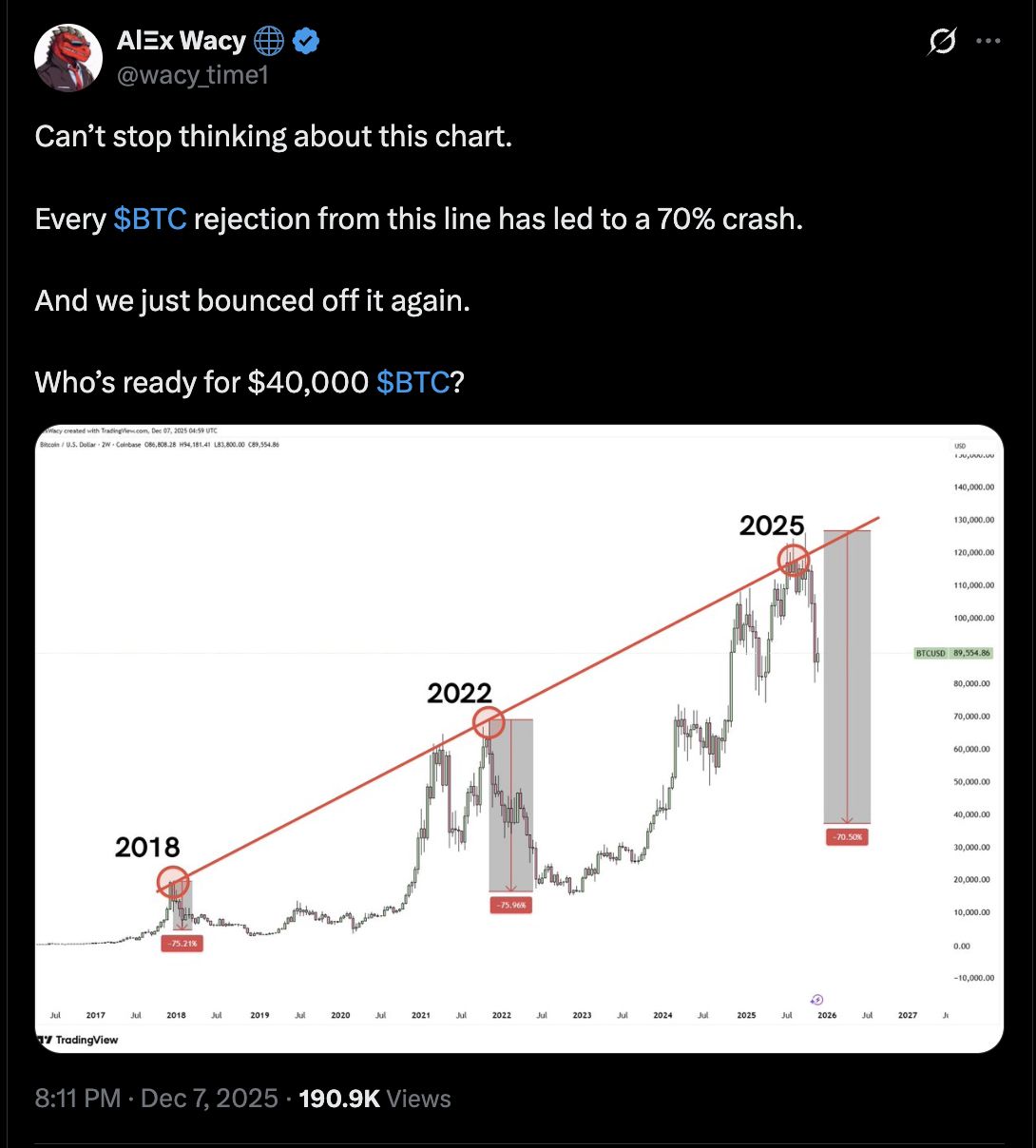
Task: Click the Grok analysis icon on the tweet
Action: click(x=941, y=42)
